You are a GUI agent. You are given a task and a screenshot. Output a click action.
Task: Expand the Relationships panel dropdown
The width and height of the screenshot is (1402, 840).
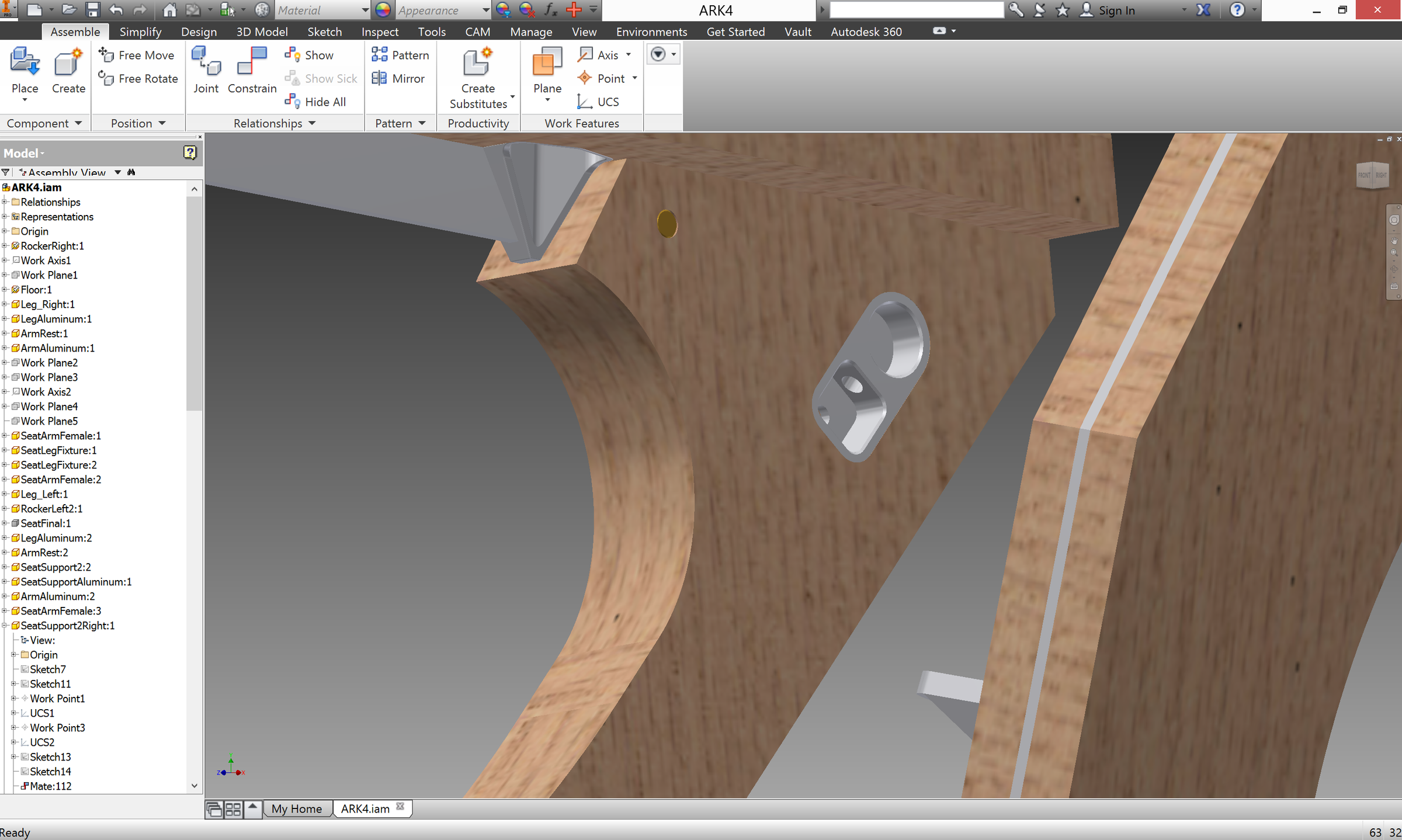312,123
